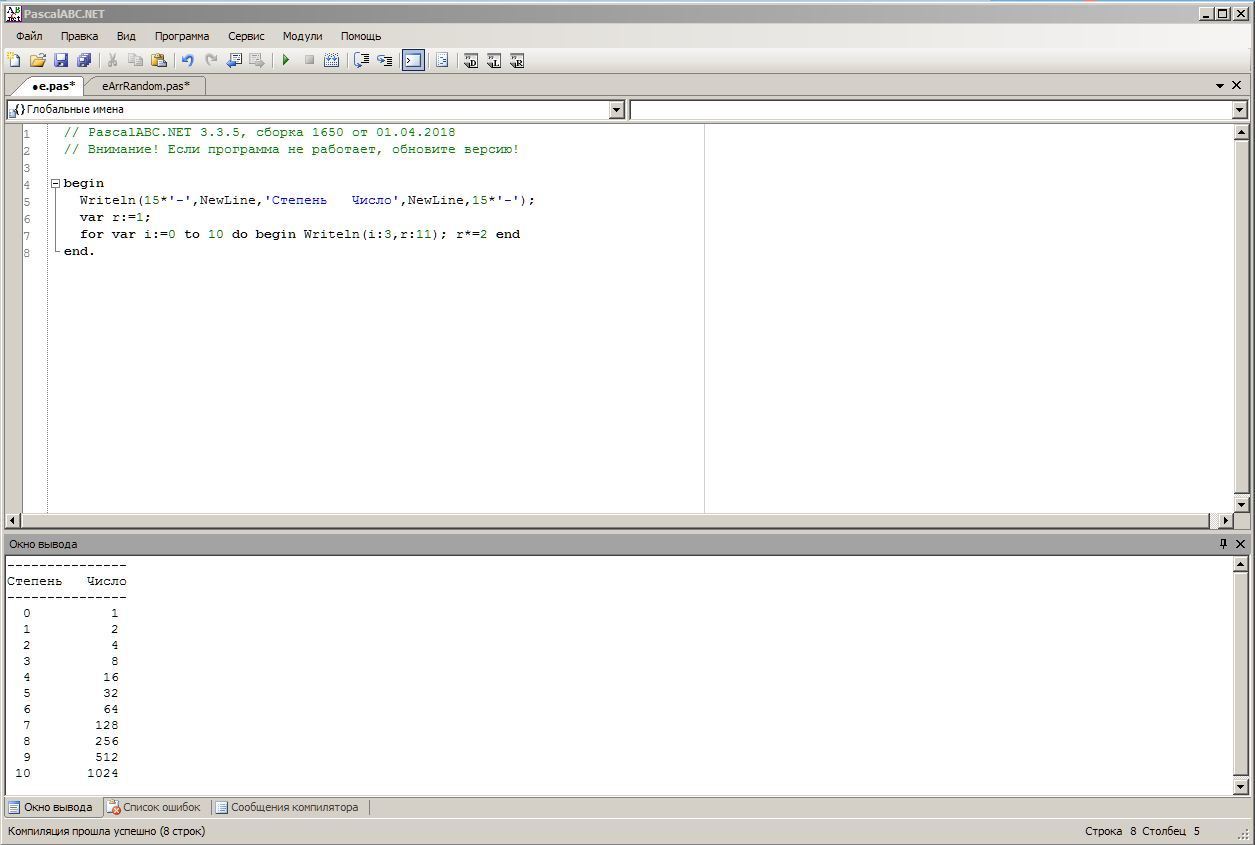Undo the last edit
Screen dimensions: 1255x845
[x=187, y=61]
